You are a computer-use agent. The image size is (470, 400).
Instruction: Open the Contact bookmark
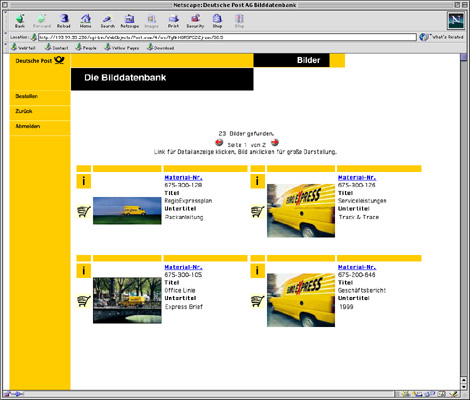[57, 48]
